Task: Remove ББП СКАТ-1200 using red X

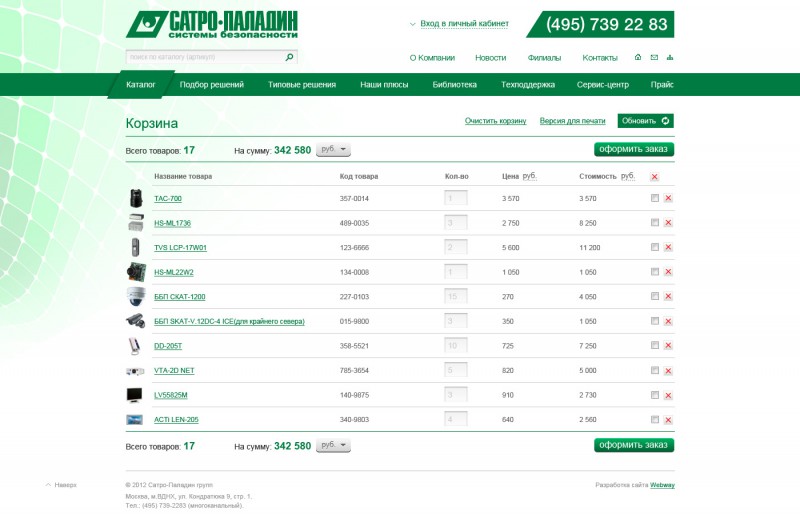Action: (x=668, y=296)
